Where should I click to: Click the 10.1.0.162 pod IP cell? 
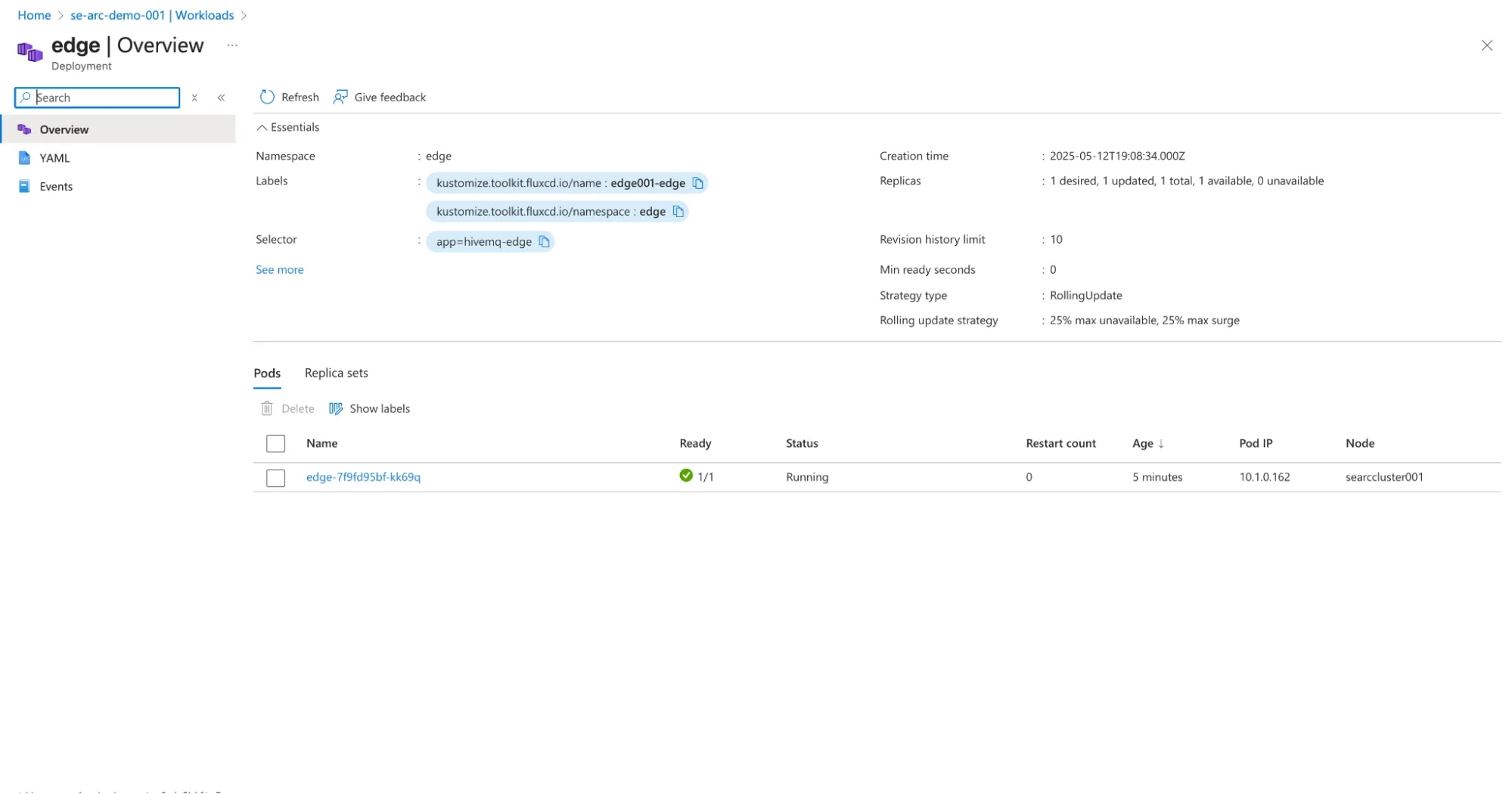coord(1264,477)
